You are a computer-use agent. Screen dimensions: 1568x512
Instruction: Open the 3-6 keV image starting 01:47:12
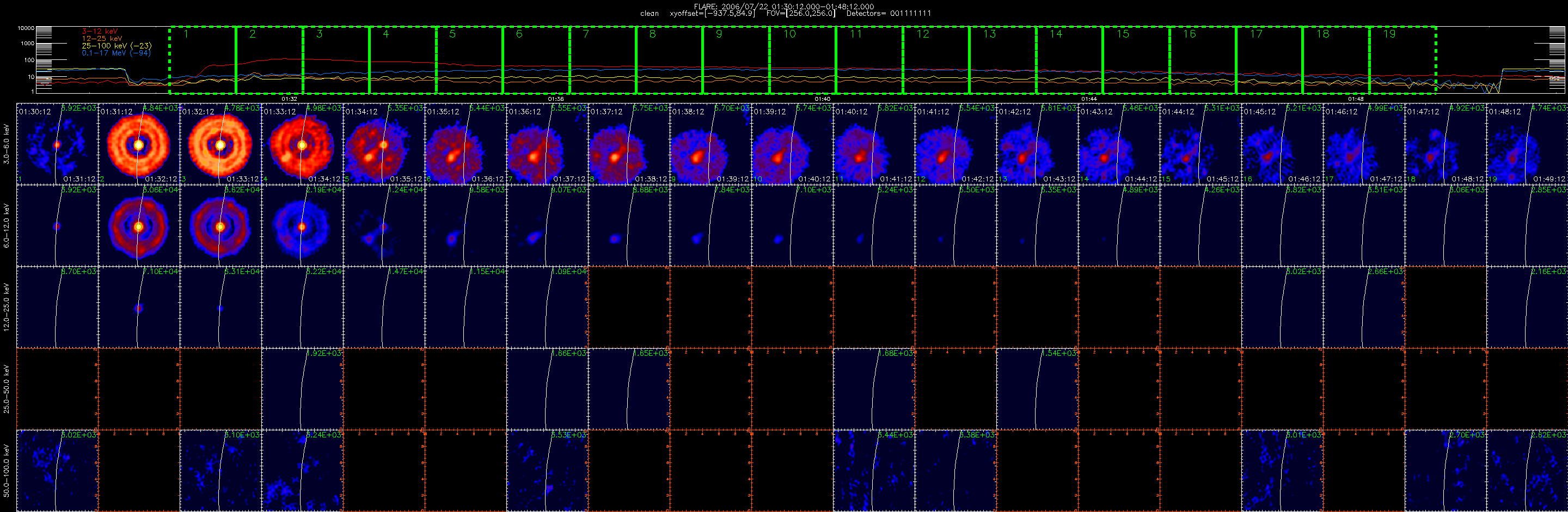[1445, 144]
